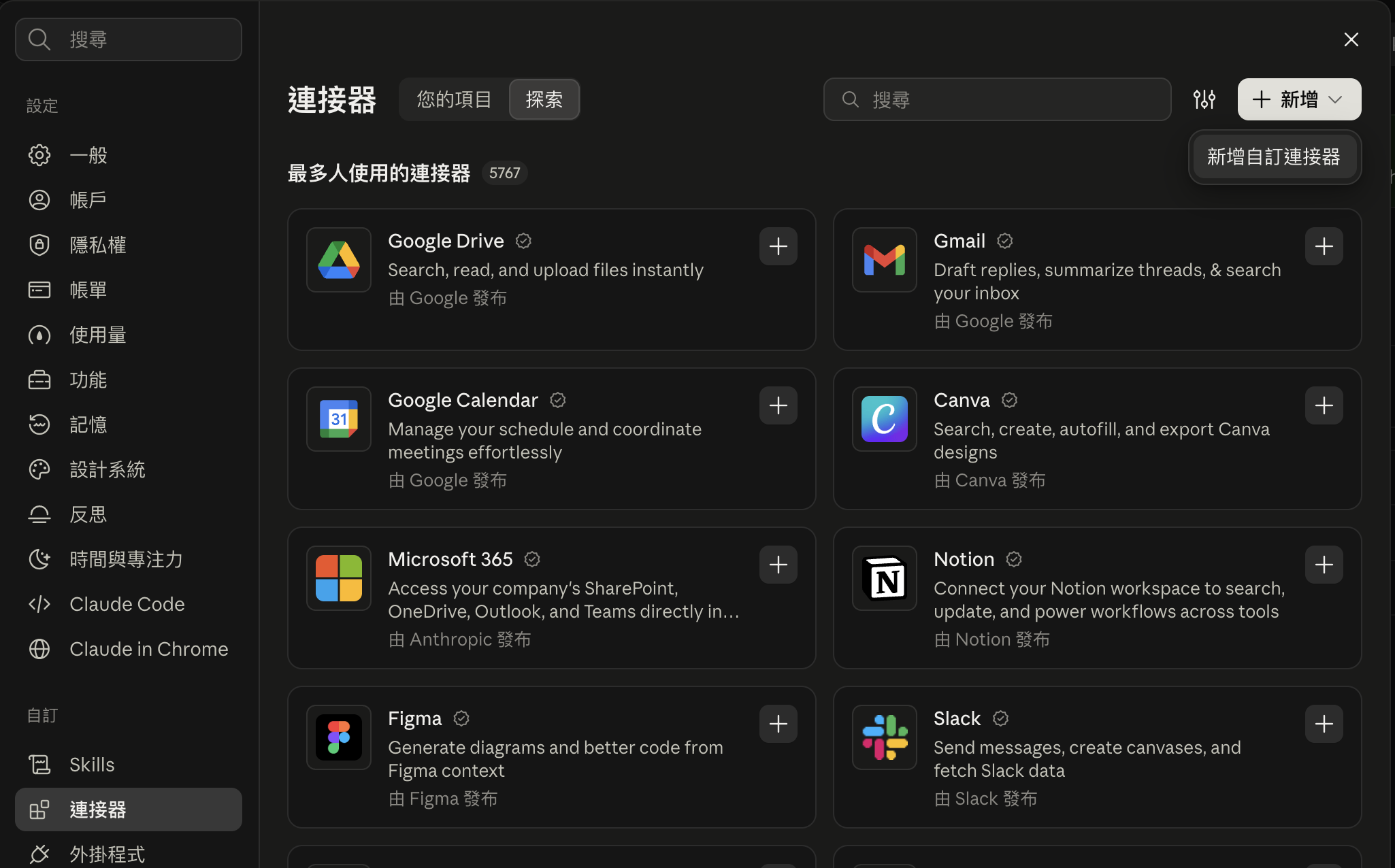
Task: Focus the connectors 搜尋 field
Action: pyautogui.click(x=997, y=99)
